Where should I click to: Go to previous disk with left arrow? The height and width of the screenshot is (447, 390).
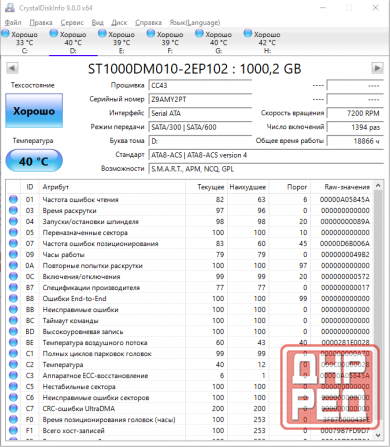12,68
